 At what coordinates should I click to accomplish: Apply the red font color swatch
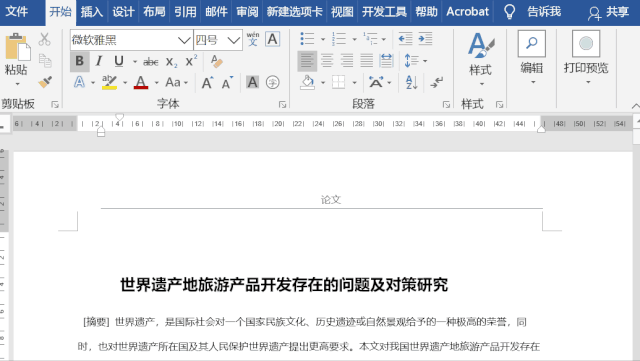tap(141, 82)
